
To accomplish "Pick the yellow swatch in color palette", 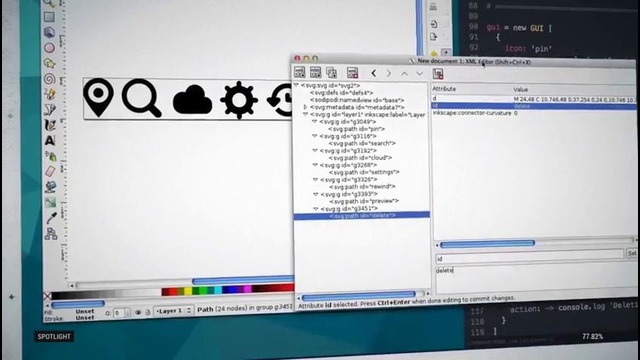I will (x=188, y=291).
